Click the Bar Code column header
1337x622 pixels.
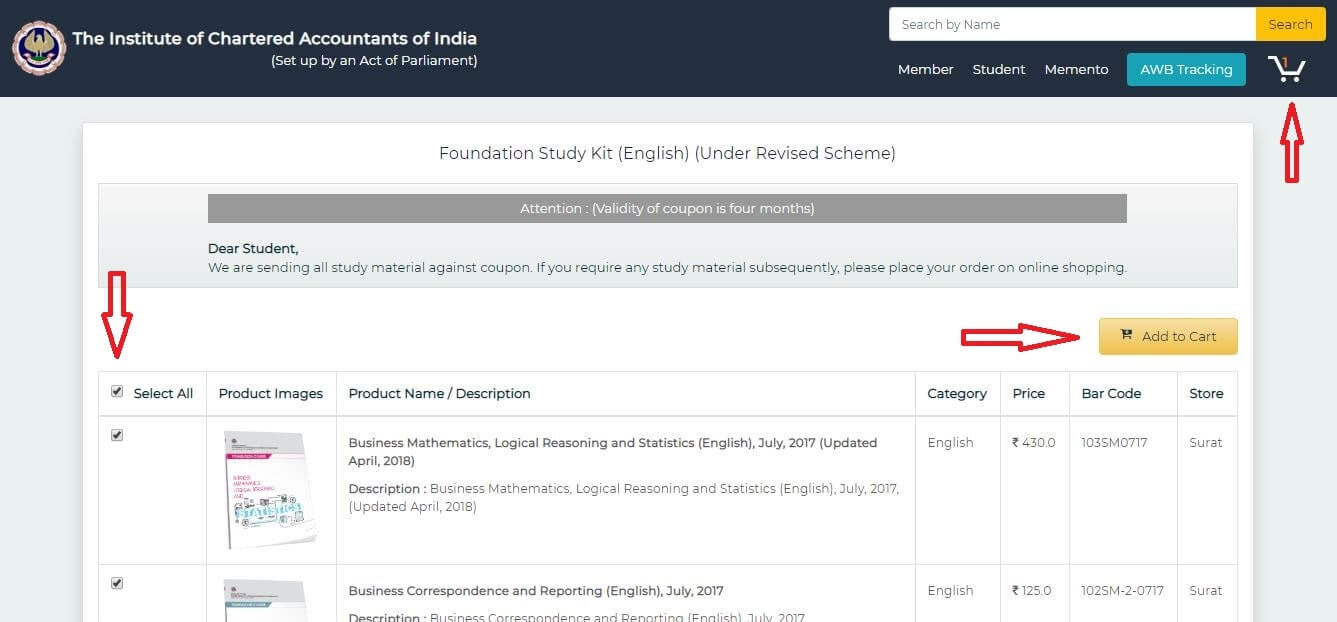(x=1111, y=393)
